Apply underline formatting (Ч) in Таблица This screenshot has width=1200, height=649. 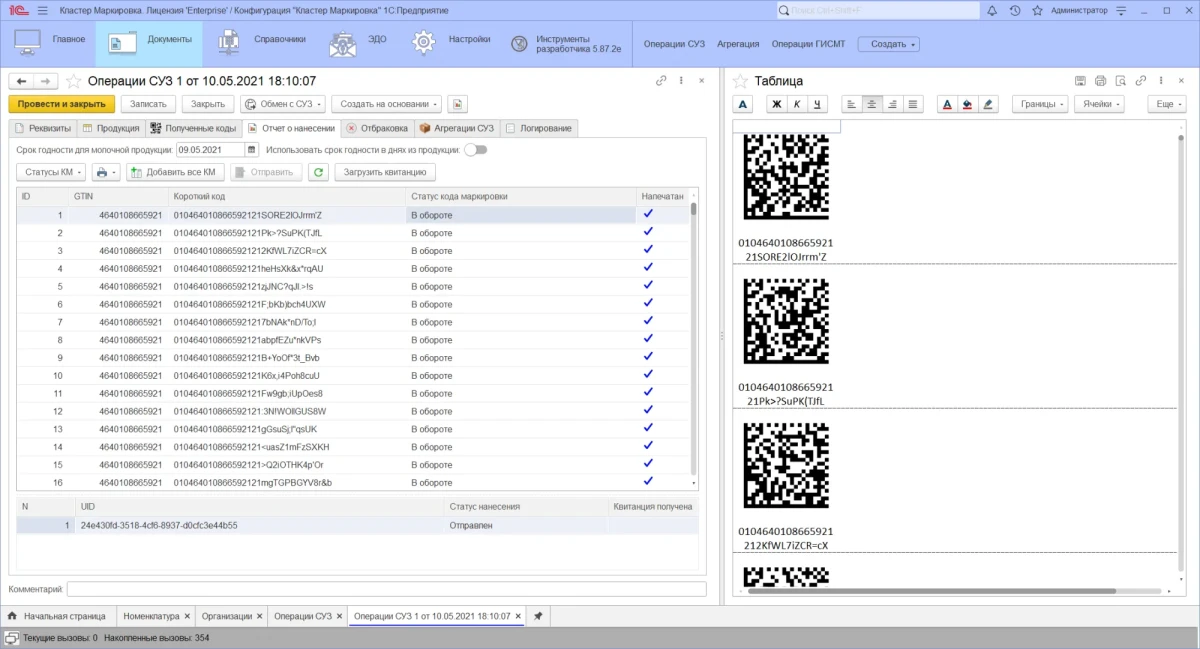click(x=817, y=104)
